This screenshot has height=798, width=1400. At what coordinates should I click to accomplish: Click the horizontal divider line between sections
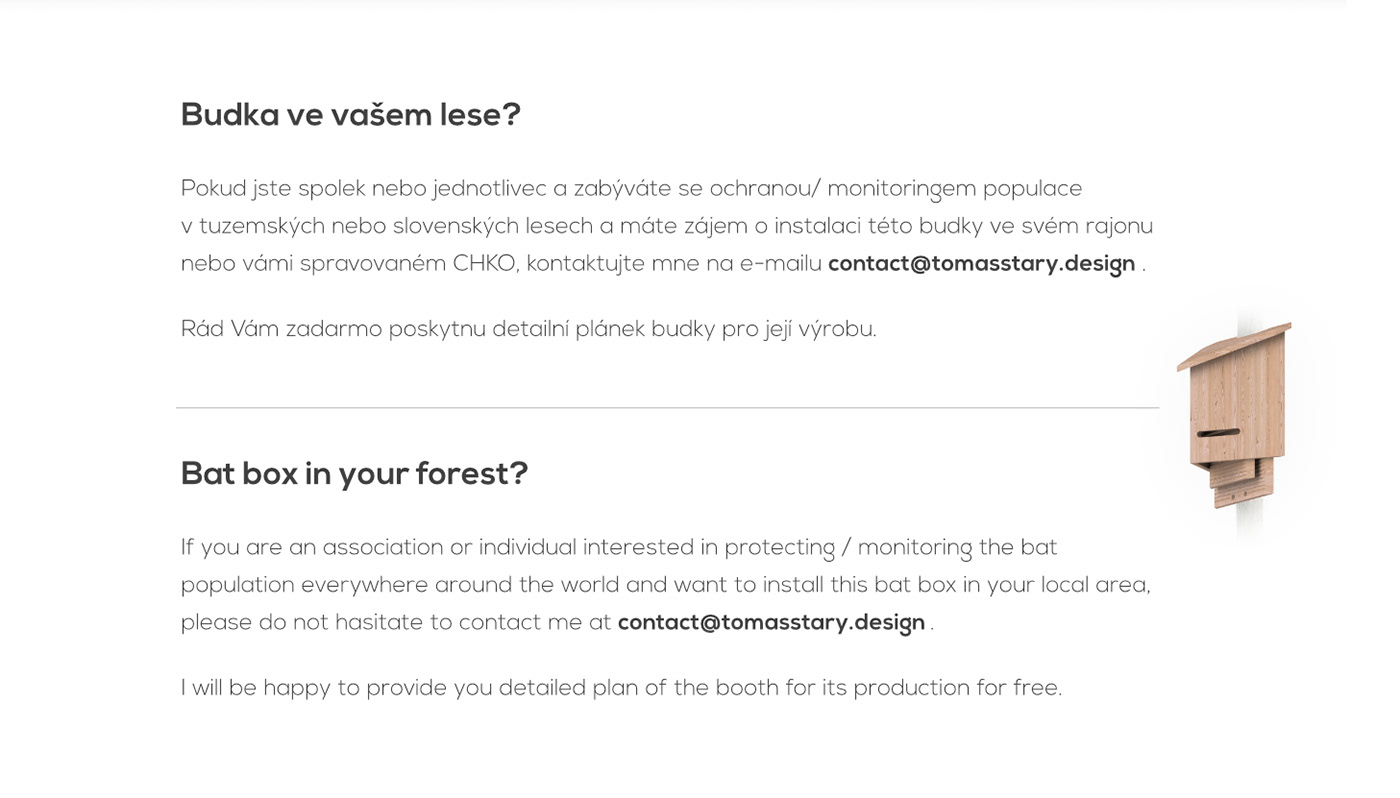tap(667, 408)
